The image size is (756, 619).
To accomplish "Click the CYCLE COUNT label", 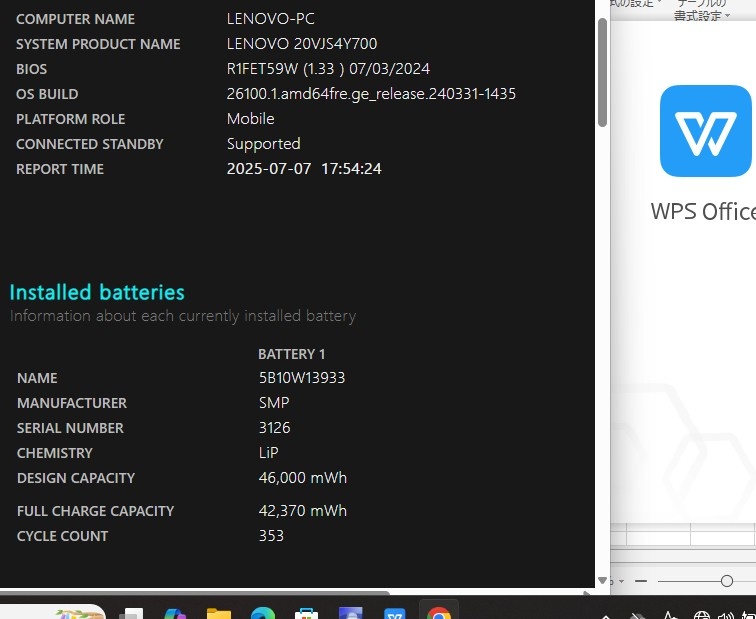I will click(62, 536).
